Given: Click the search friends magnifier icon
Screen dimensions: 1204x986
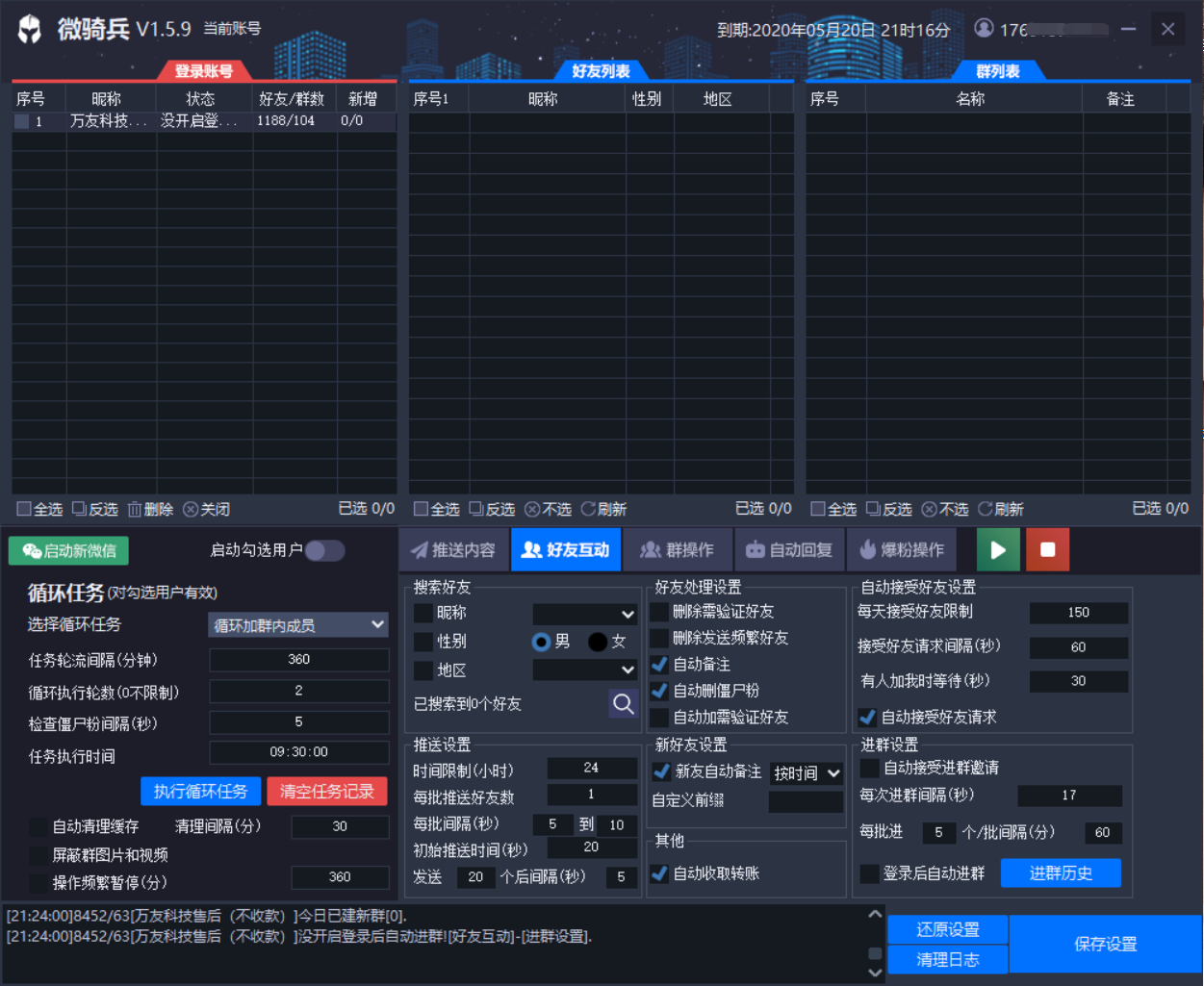Looking at the screenshot, I should point(623,704).
